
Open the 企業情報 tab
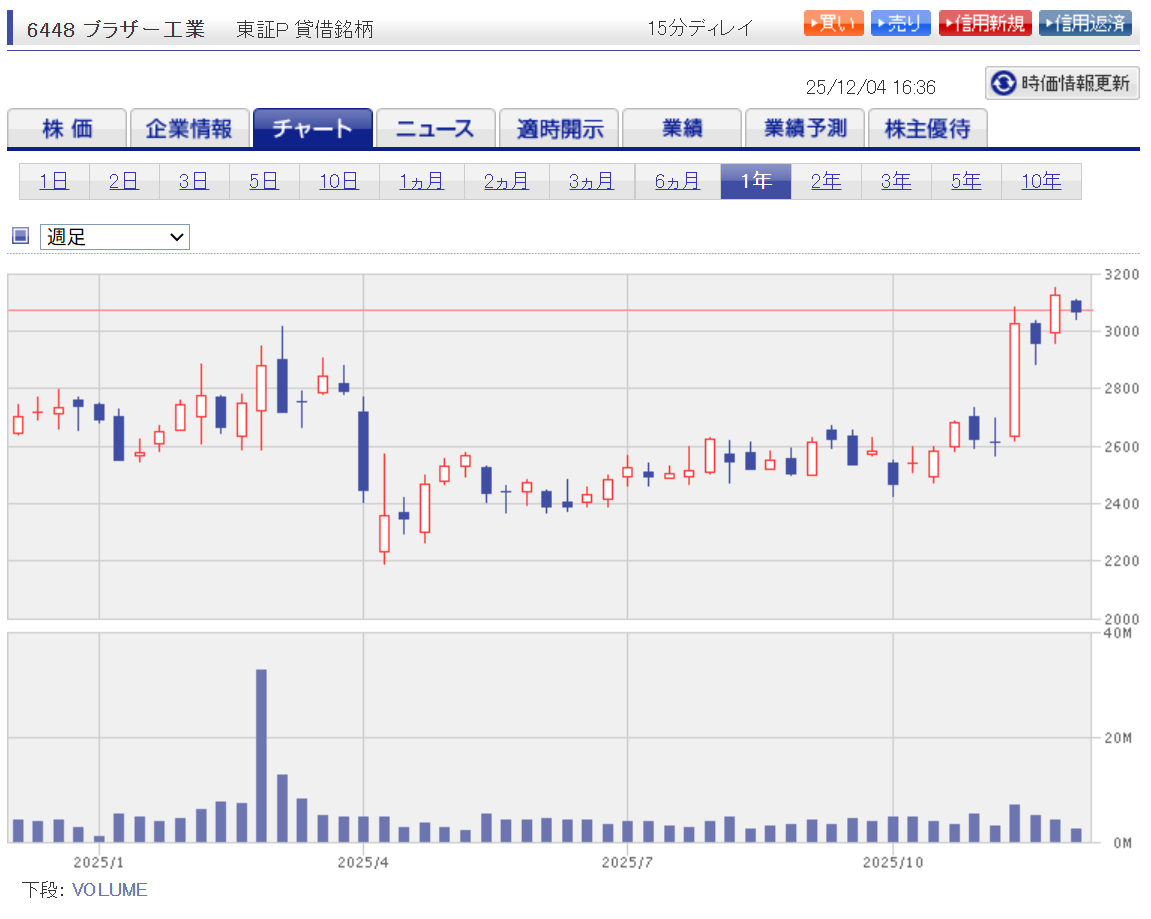189,129
